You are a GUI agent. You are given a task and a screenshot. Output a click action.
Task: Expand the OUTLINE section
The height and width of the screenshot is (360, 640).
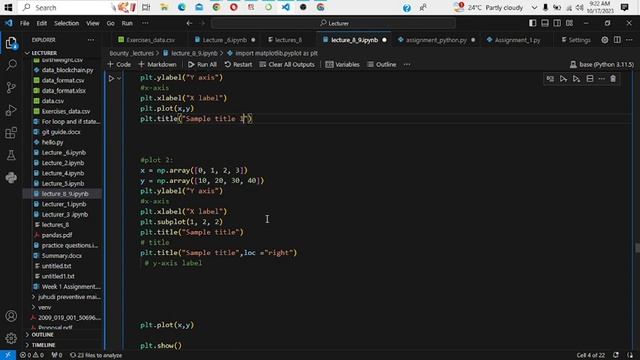[x=42, y=335]
